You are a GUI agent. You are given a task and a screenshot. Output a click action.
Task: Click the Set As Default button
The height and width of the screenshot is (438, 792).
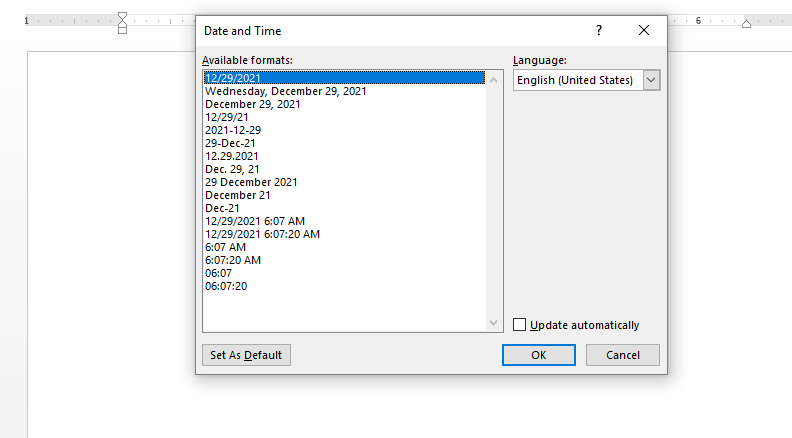(246, 355)
